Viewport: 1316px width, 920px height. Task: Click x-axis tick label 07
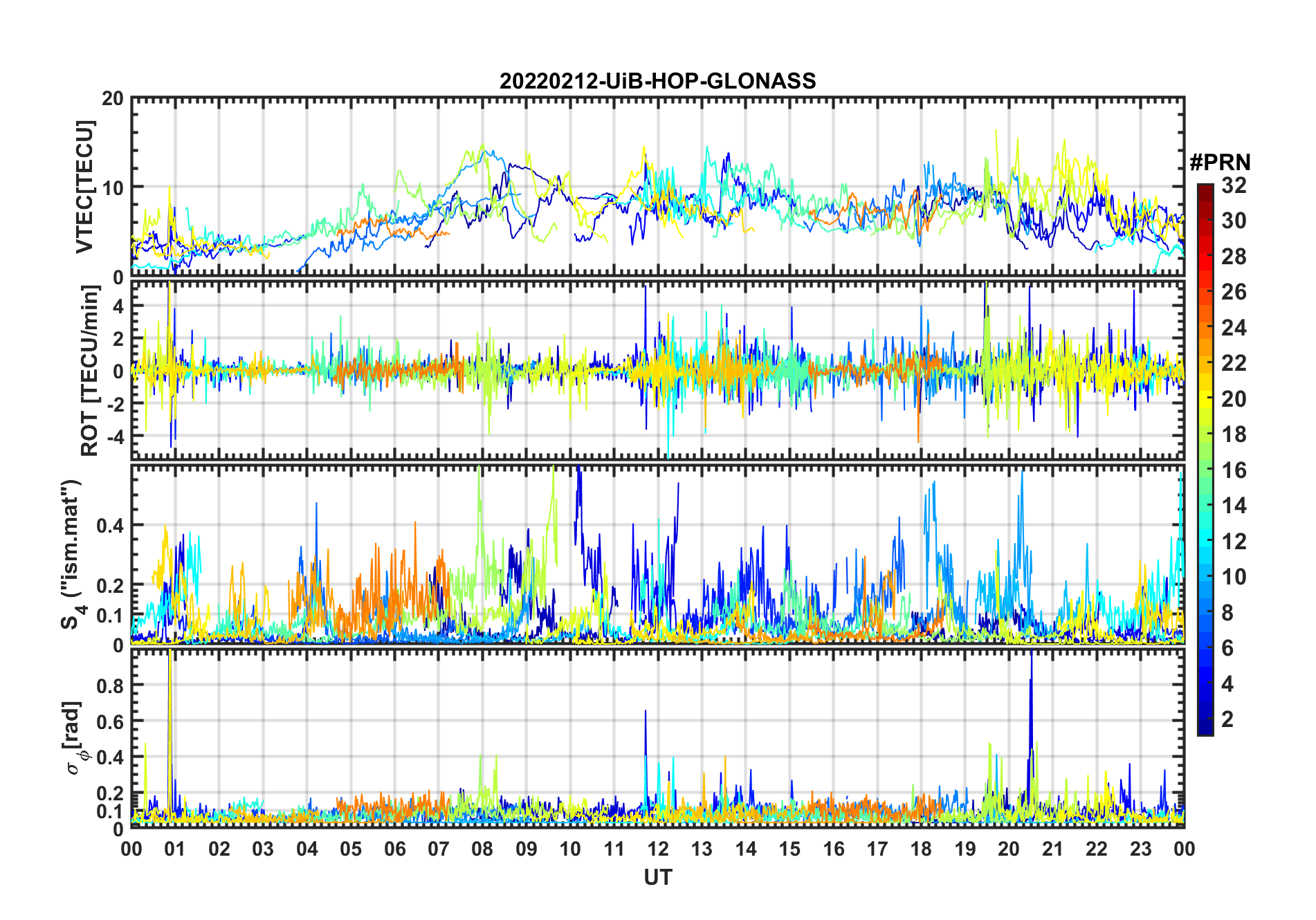pyautogui.click(x=439, y=849)
